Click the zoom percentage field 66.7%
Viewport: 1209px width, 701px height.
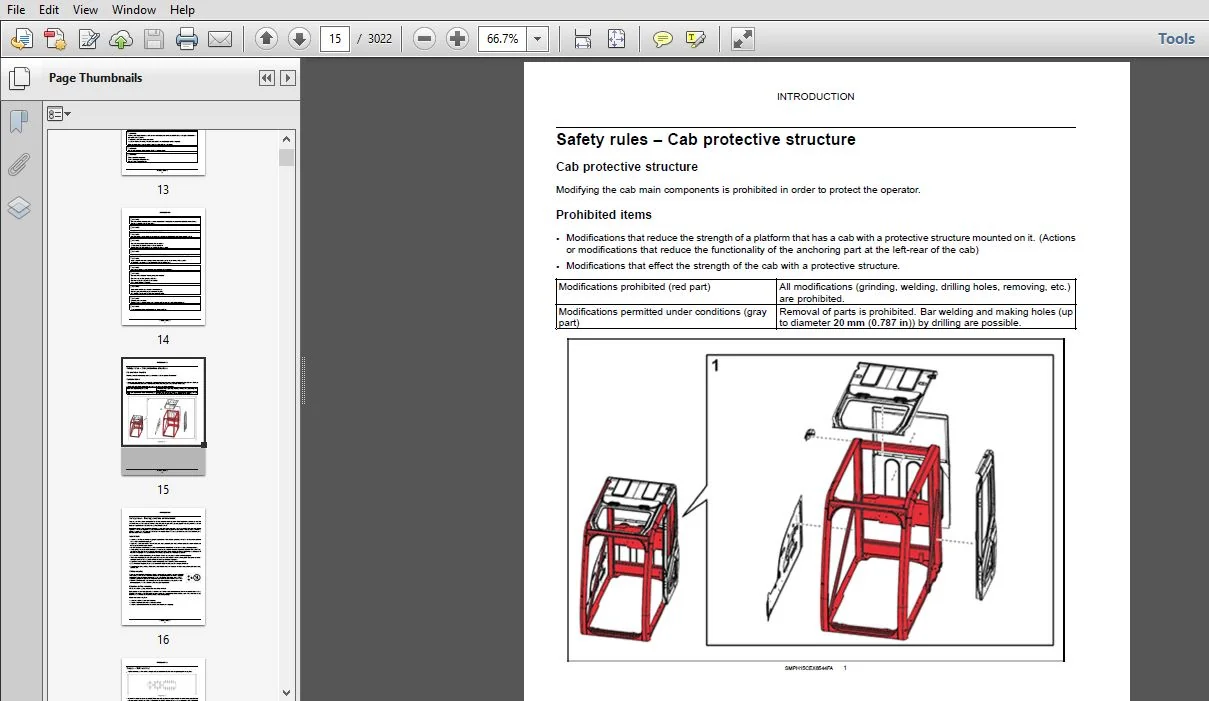click(502, 39)
